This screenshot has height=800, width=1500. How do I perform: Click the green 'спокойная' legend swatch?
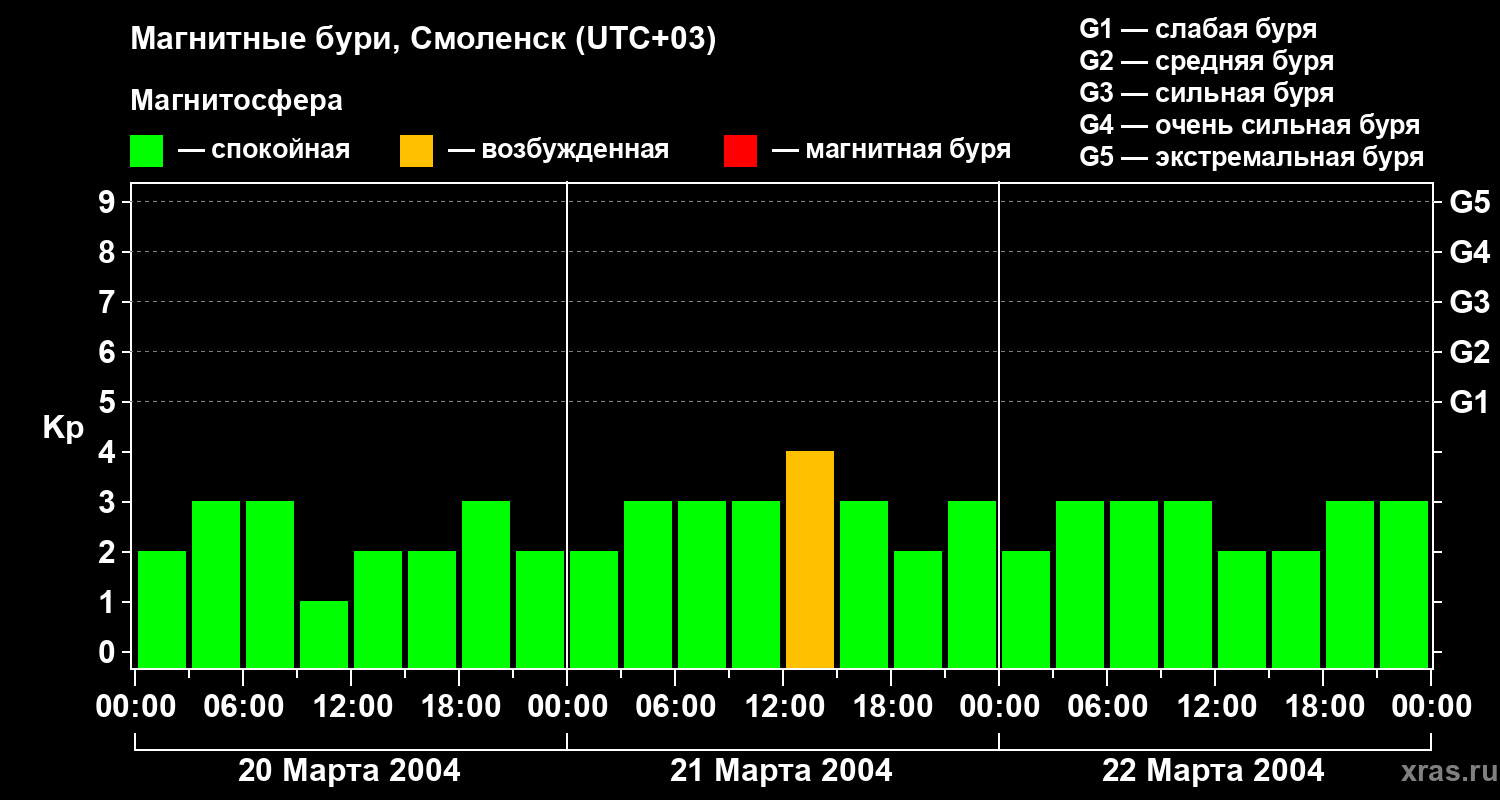(x=146, y=151)
